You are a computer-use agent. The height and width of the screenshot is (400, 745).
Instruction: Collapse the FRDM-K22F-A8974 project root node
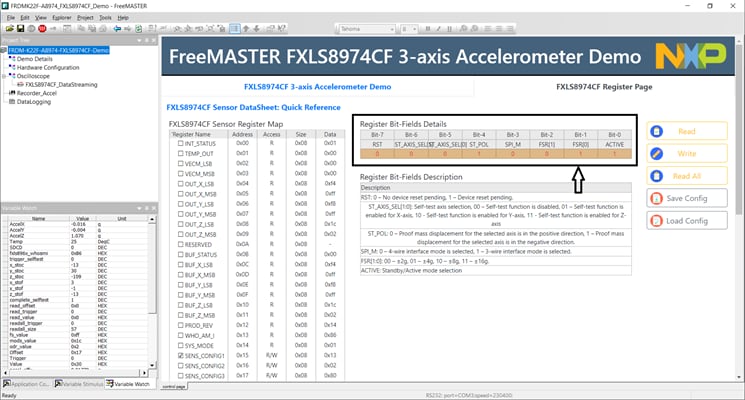click(4, 49)
